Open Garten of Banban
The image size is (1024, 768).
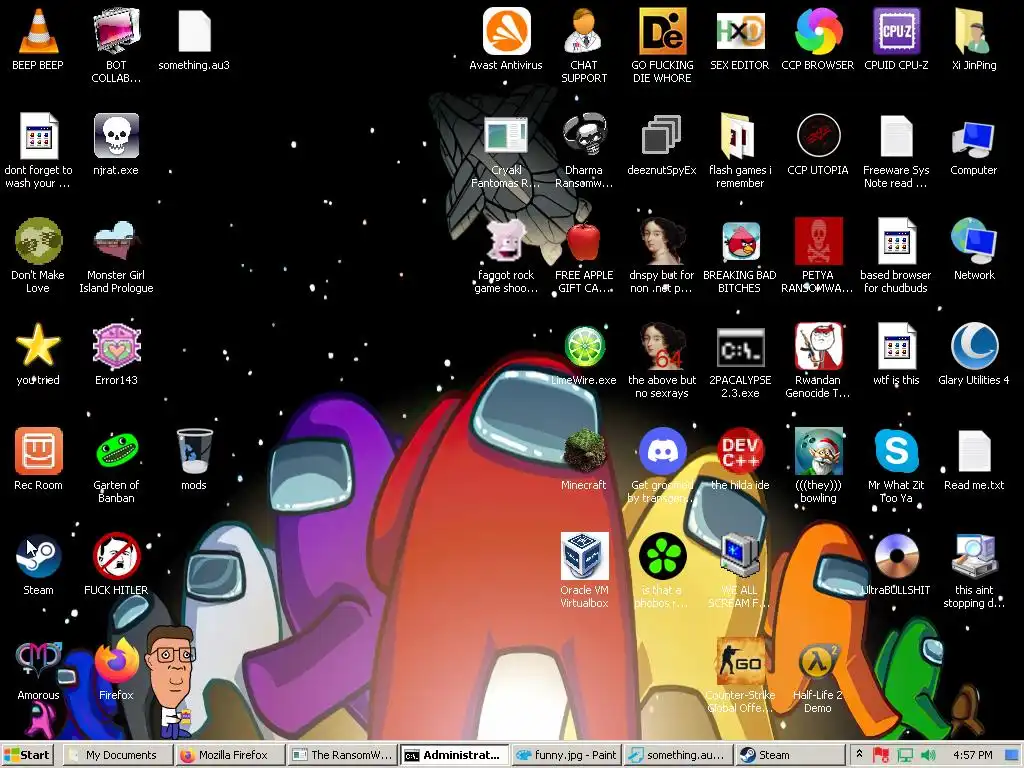click(x=116, y=451)
